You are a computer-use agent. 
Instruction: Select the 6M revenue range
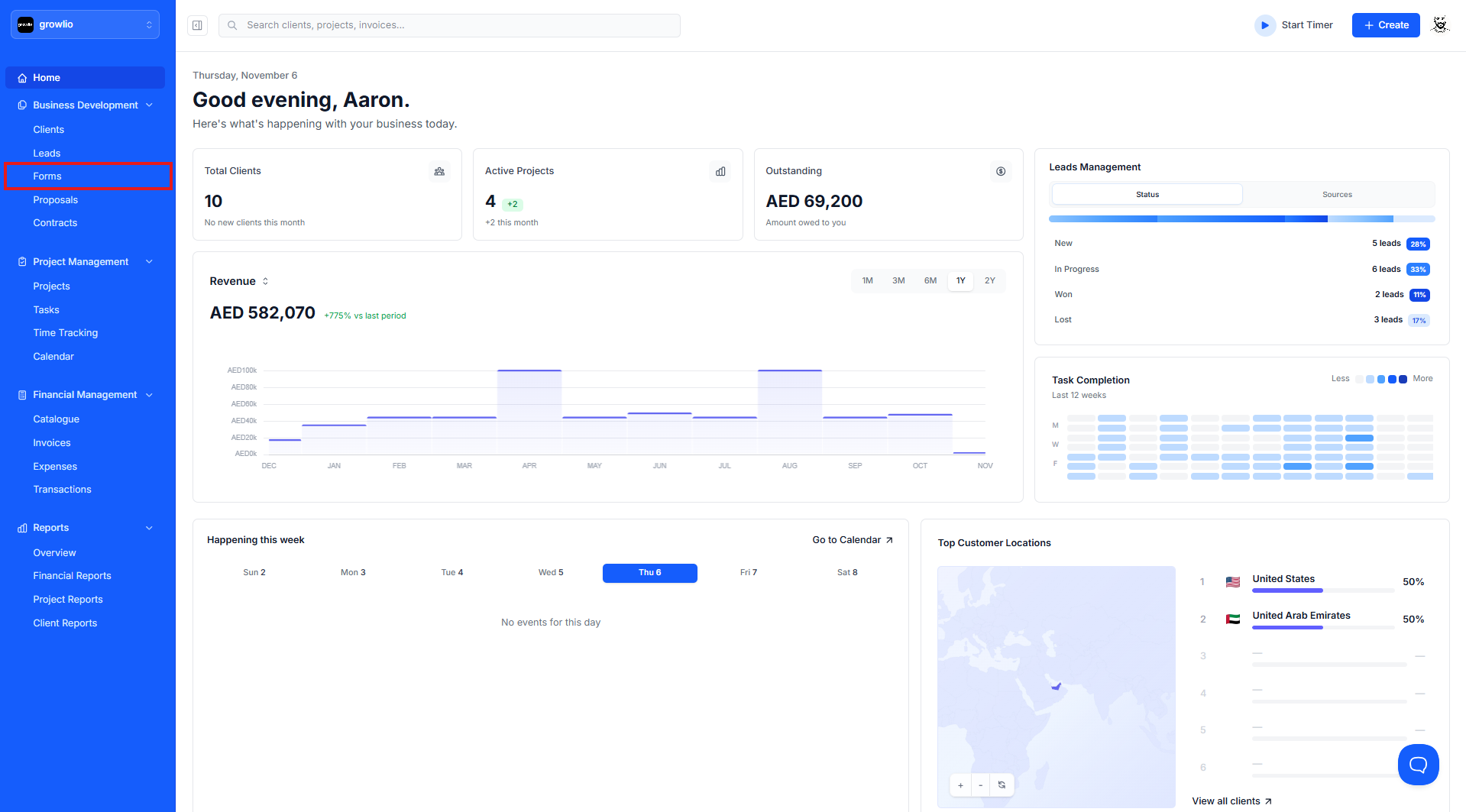point(930,281)
